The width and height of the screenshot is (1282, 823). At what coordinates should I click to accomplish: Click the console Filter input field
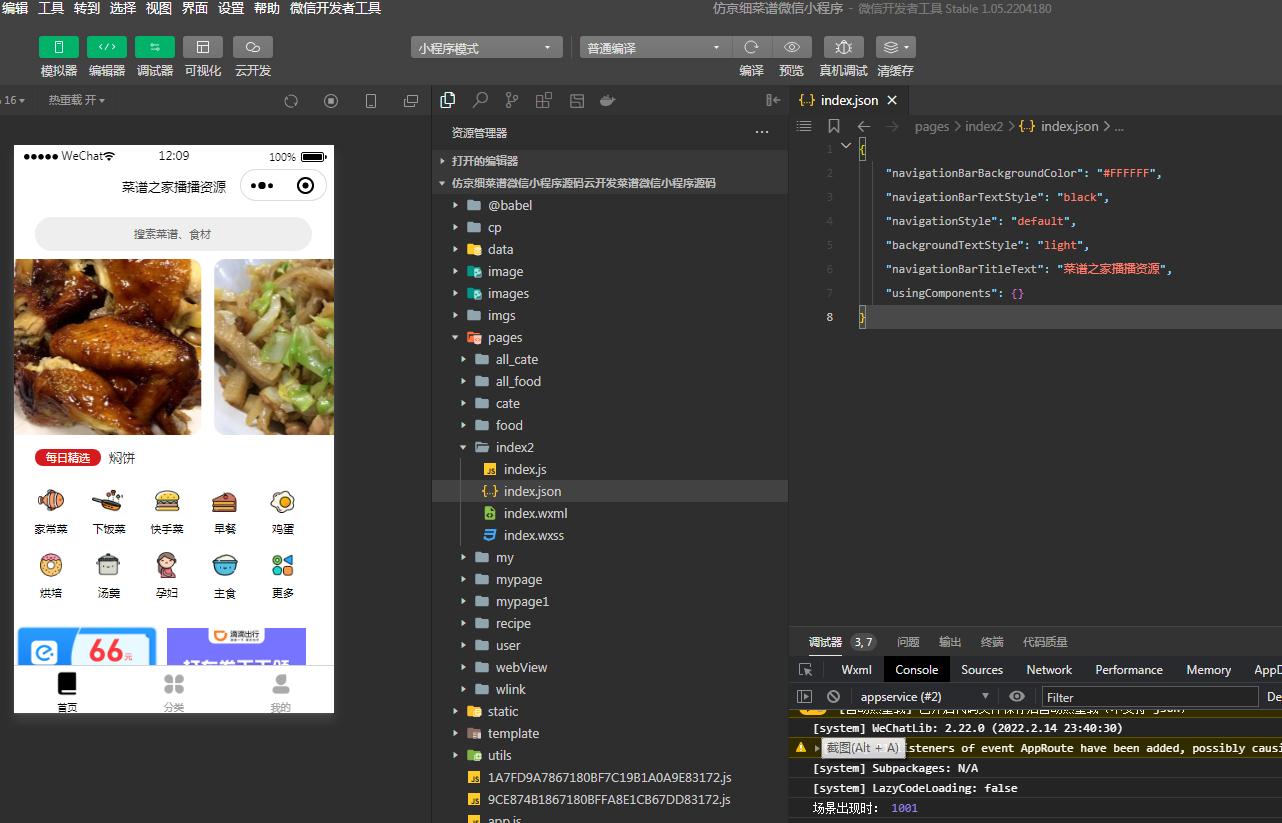tap(1150, 697)
